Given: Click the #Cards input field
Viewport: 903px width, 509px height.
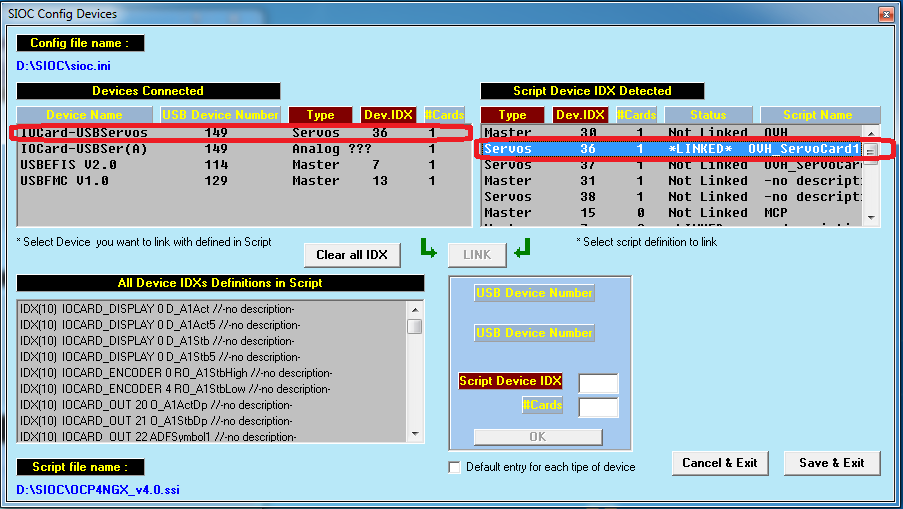Looking at the screenshot, I should point(598,406).
